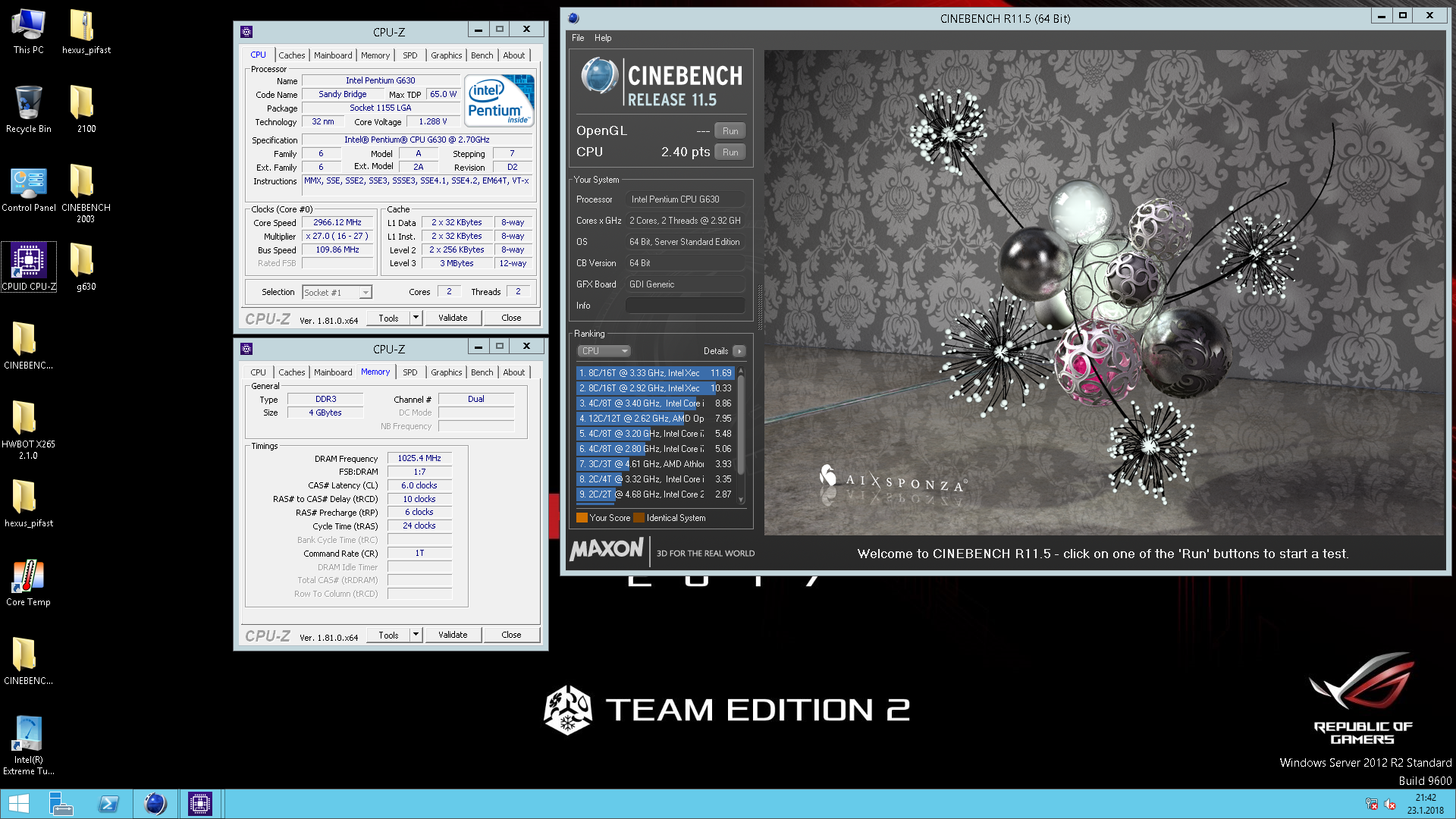Select ranking entry 2C/2T @ 4.68 GHz
1456x819 pixels.
tap(655, 494)
